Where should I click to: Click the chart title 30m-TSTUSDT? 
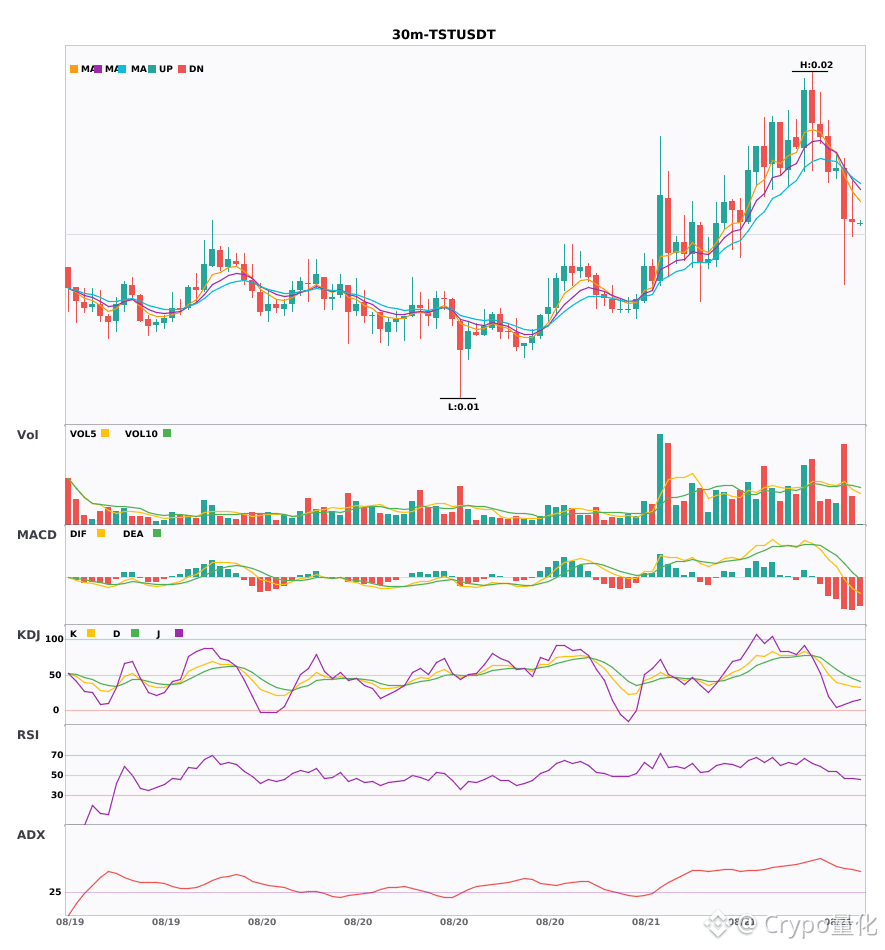pyautogui.click(x=443, y=35)
